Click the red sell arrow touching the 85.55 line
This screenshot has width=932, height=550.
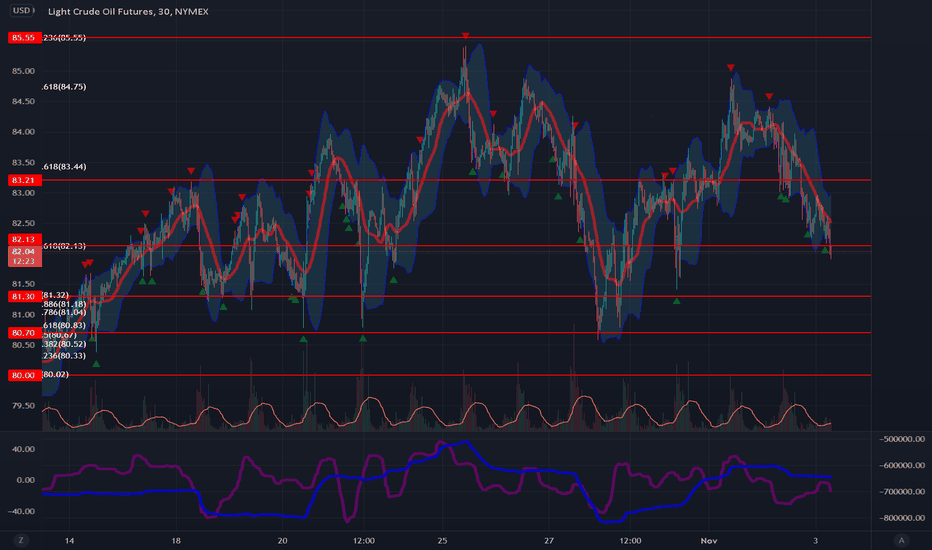click(x=465, y=36)
